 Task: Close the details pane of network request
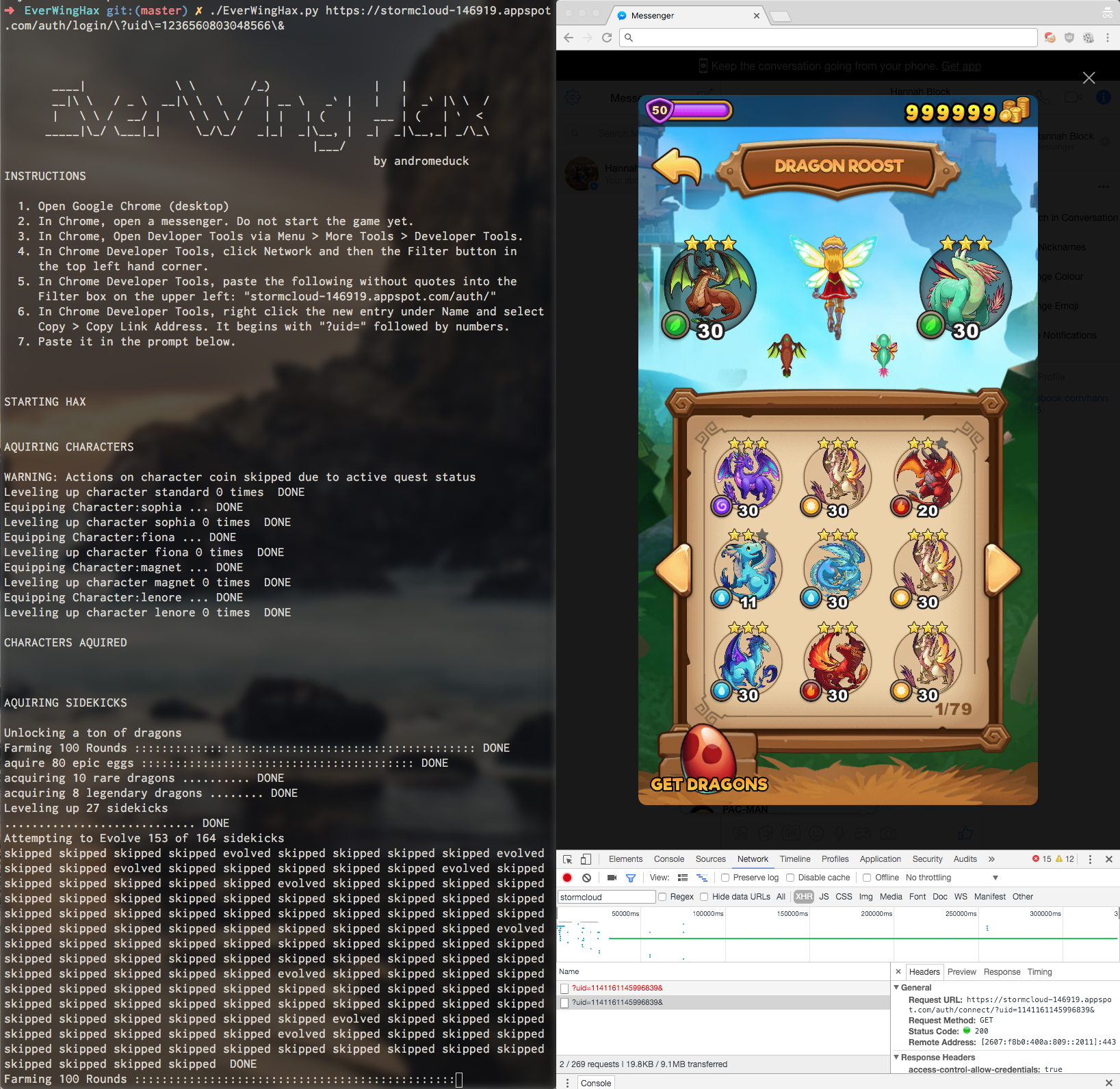[898, 971]
